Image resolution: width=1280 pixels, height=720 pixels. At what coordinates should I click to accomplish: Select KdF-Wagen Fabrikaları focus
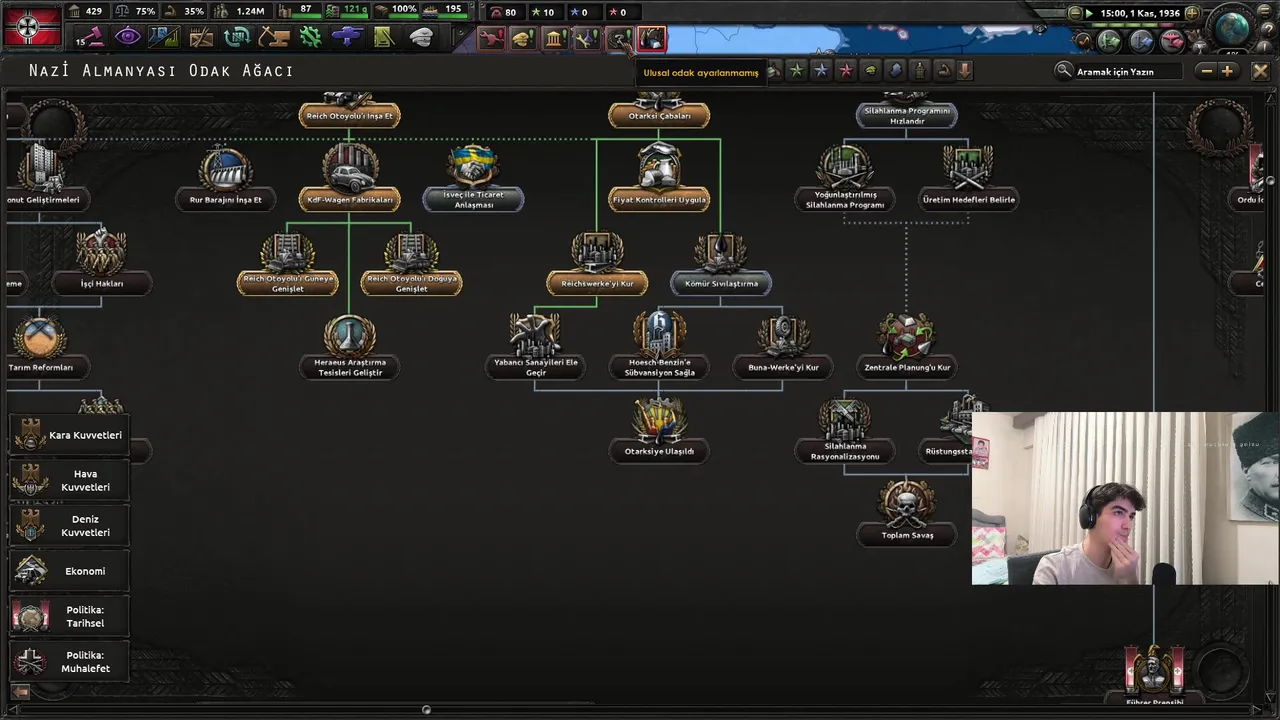click(349, 177)
